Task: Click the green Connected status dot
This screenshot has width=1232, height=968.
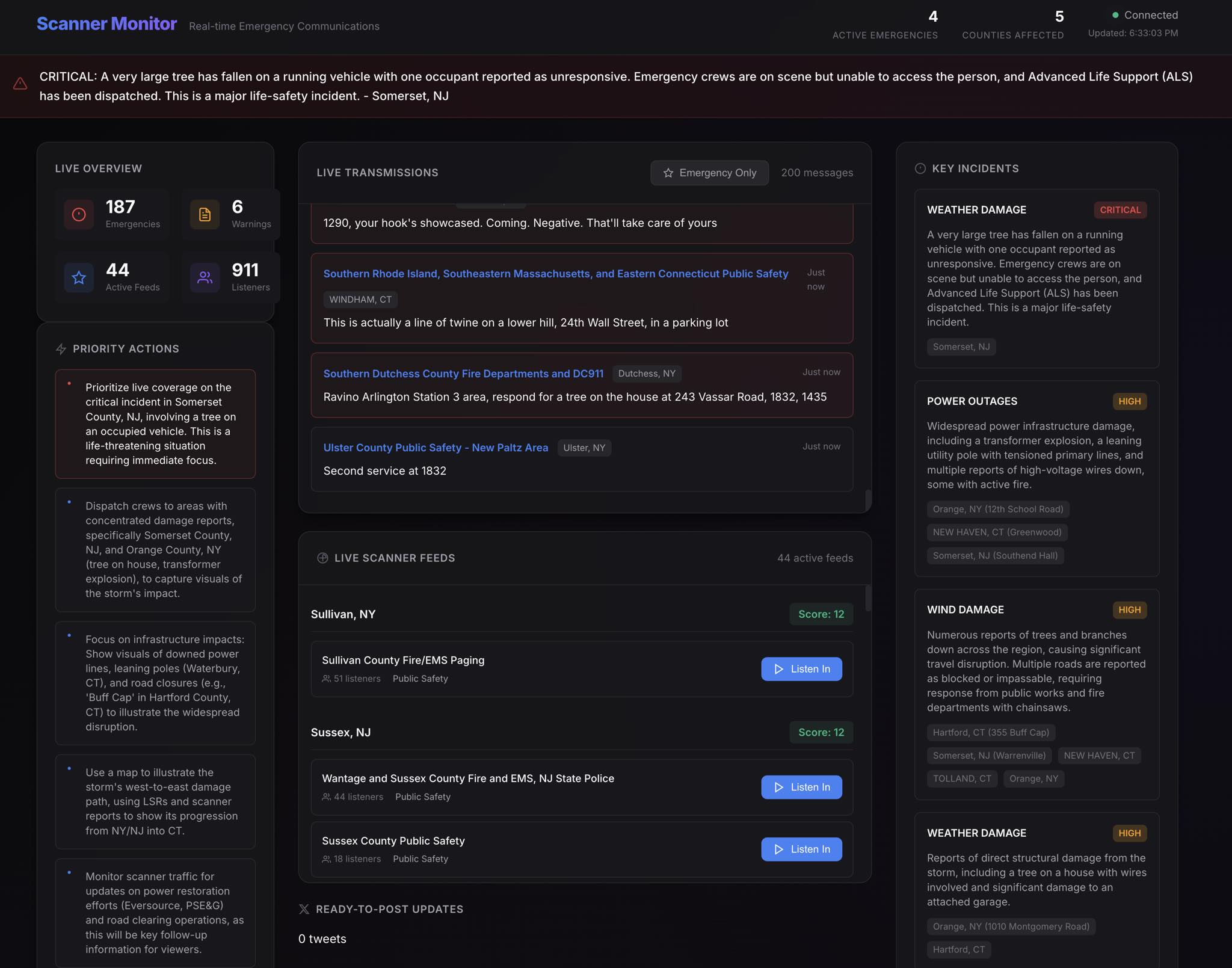Action: [1115, 15]
